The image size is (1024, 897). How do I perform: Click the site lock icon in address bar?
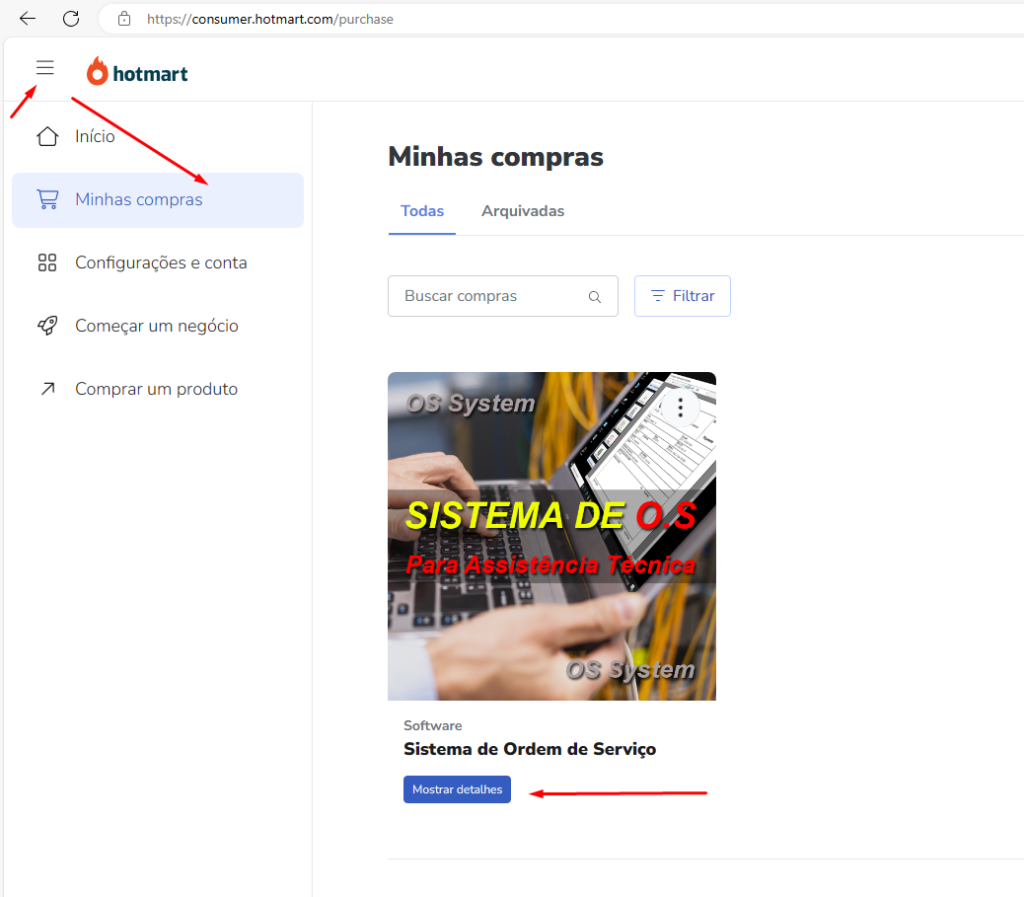click(124, 19)
